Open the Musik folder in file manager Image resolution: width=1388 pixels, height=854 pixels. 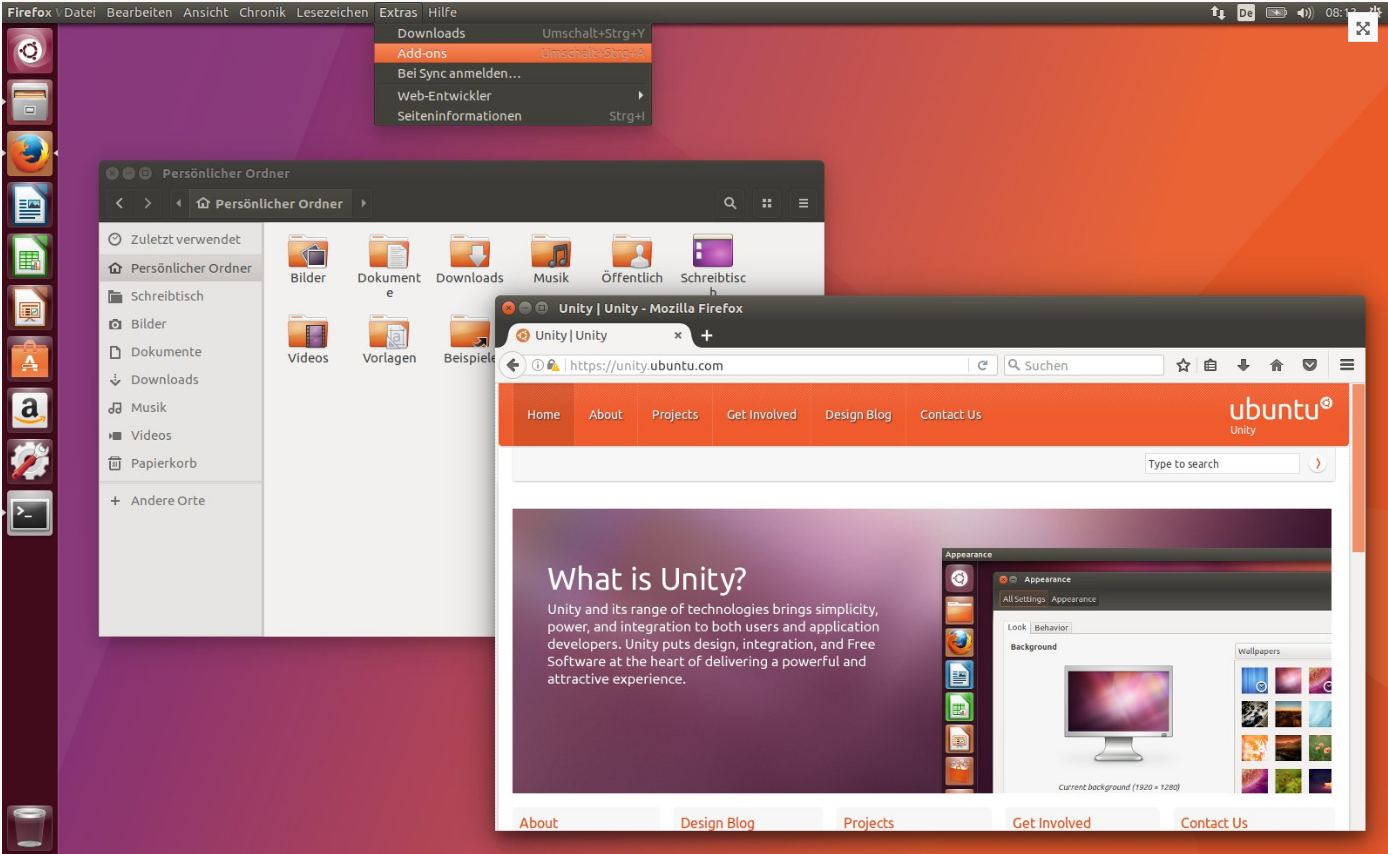tap(550, 260)
